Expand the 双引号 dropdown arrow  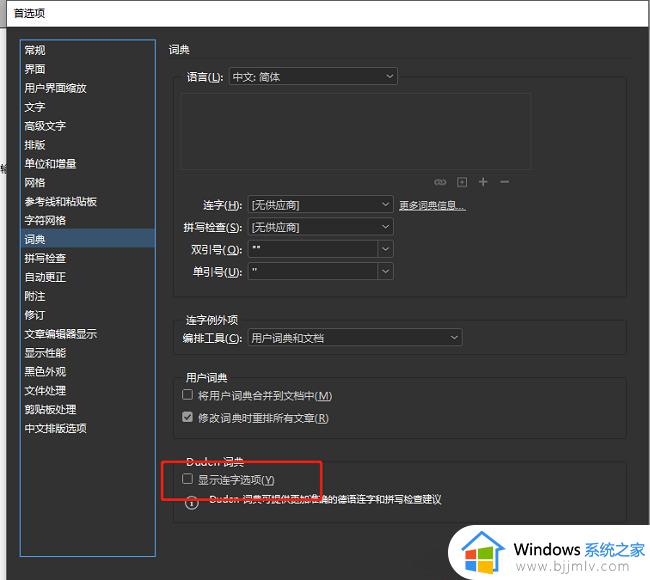pyautogui.click(x=385, y=249)
